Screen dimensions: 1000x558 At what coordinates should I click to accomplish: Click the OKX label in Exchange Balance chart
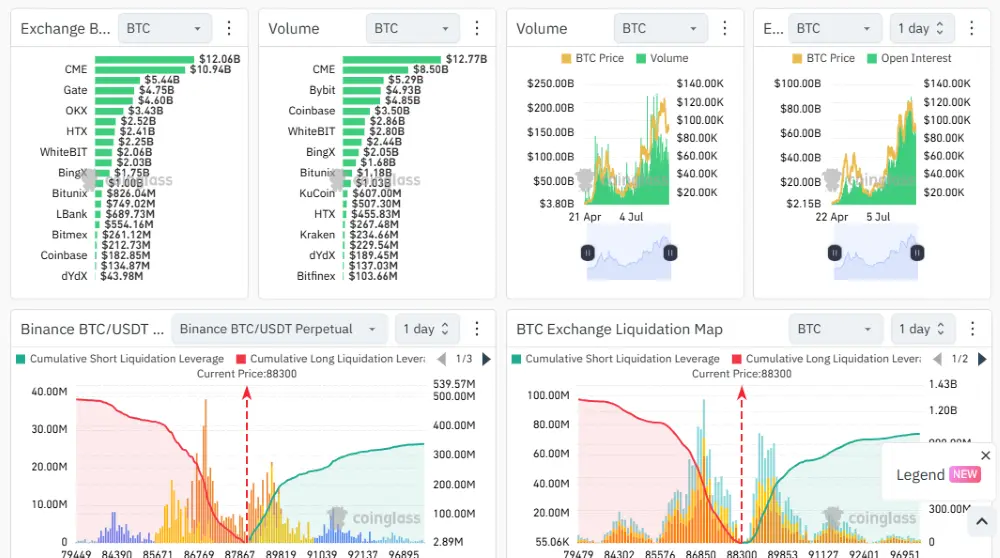click(77, 110)
